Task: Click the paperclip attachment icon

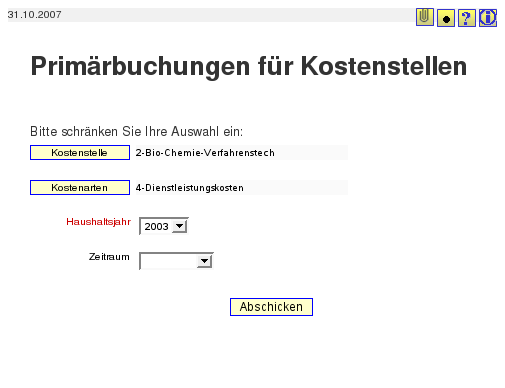Action: [425, 17]
